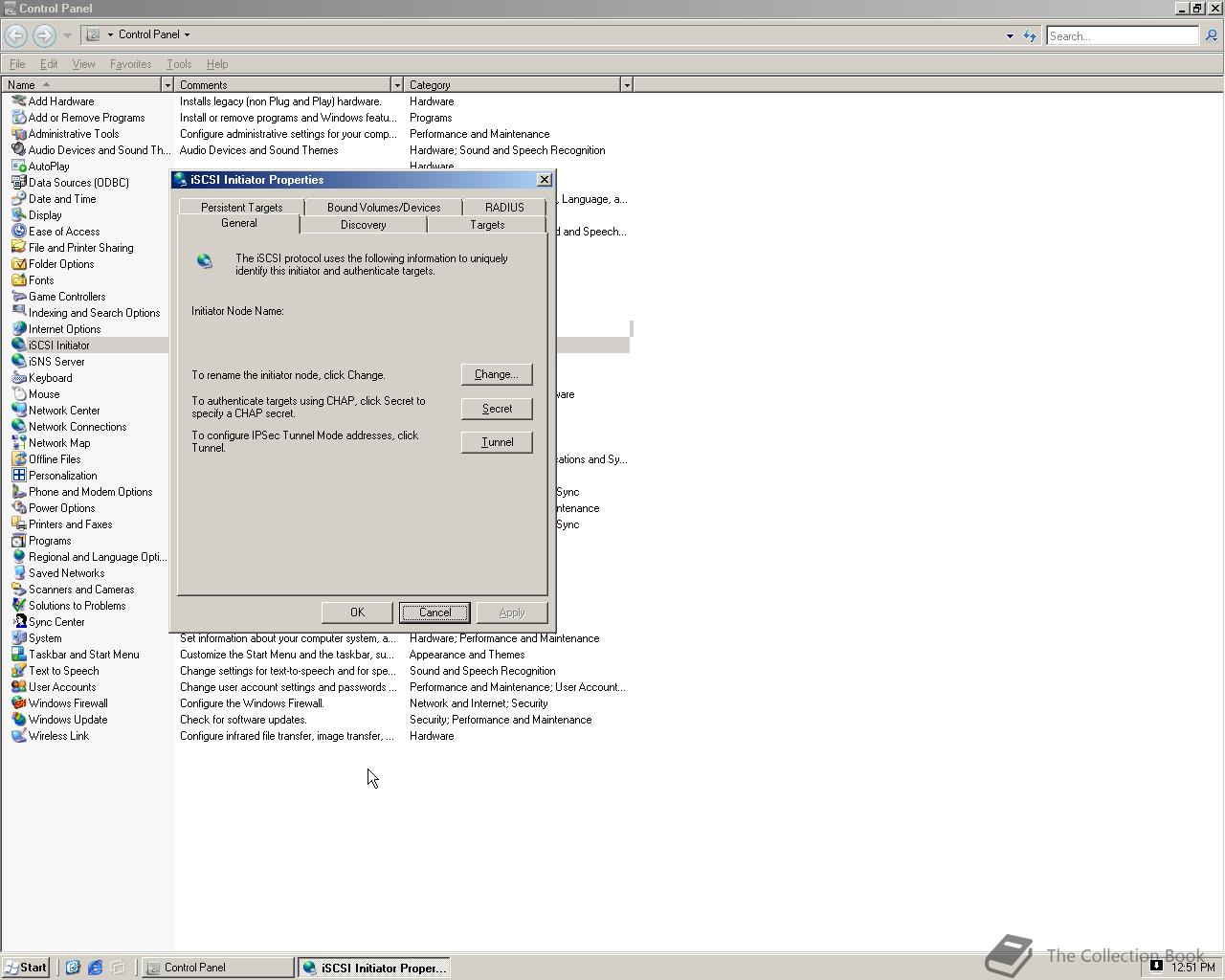Open the Comments column filter dropdown

(397, 85)
